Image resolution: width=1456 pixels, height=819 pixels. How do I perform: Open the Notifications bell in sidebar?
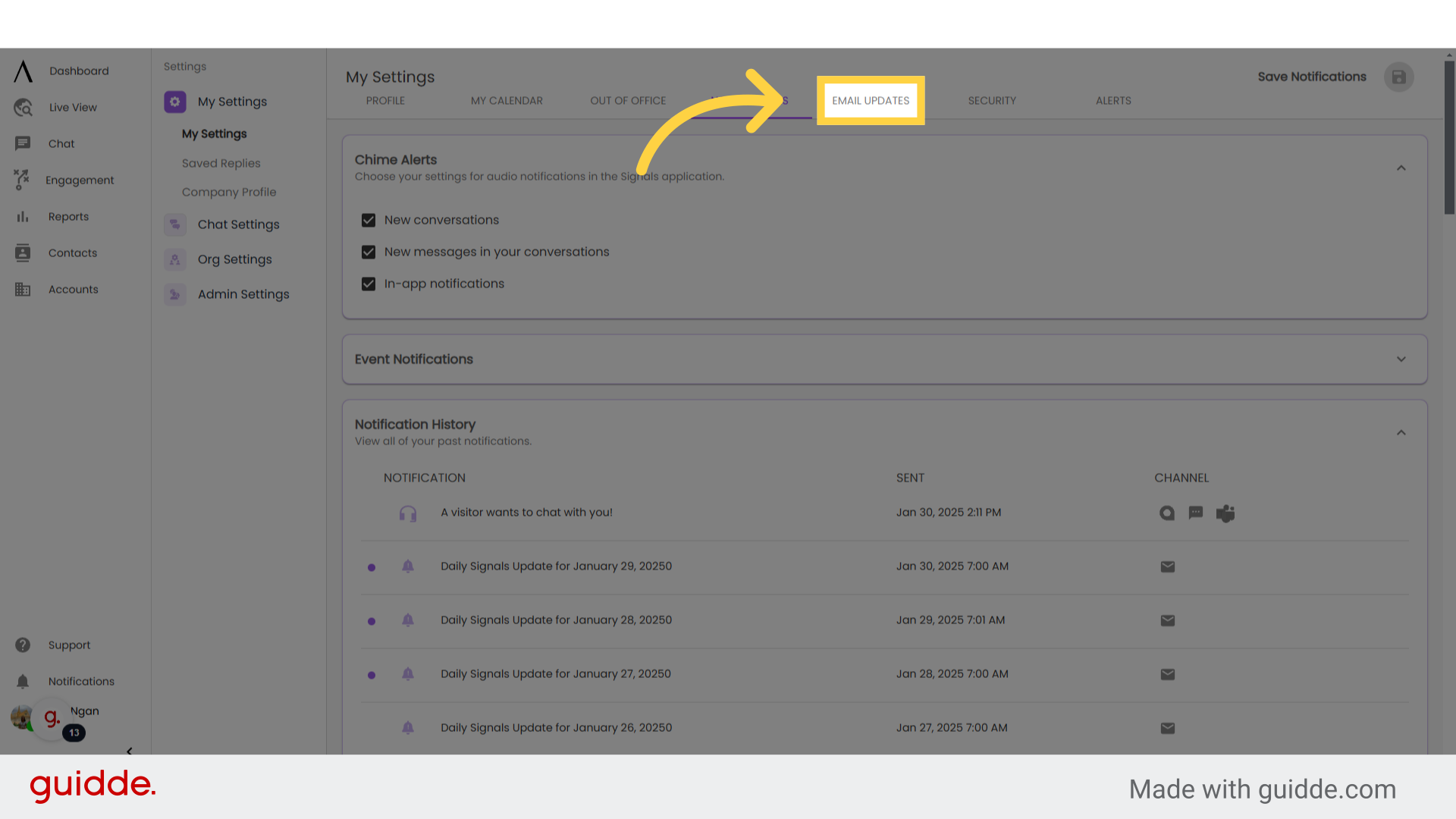pos(23,681)
